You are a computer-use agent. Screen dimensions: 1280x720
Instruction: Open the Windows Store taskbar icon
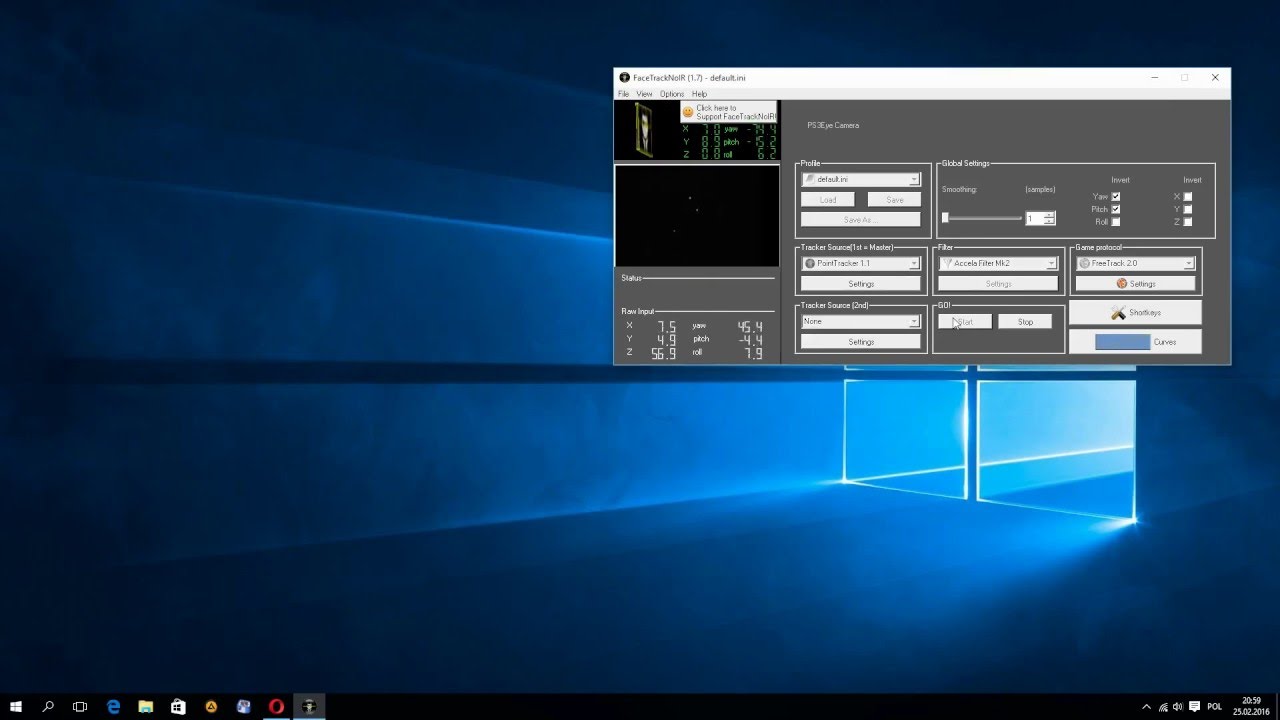tap(178, 706)
